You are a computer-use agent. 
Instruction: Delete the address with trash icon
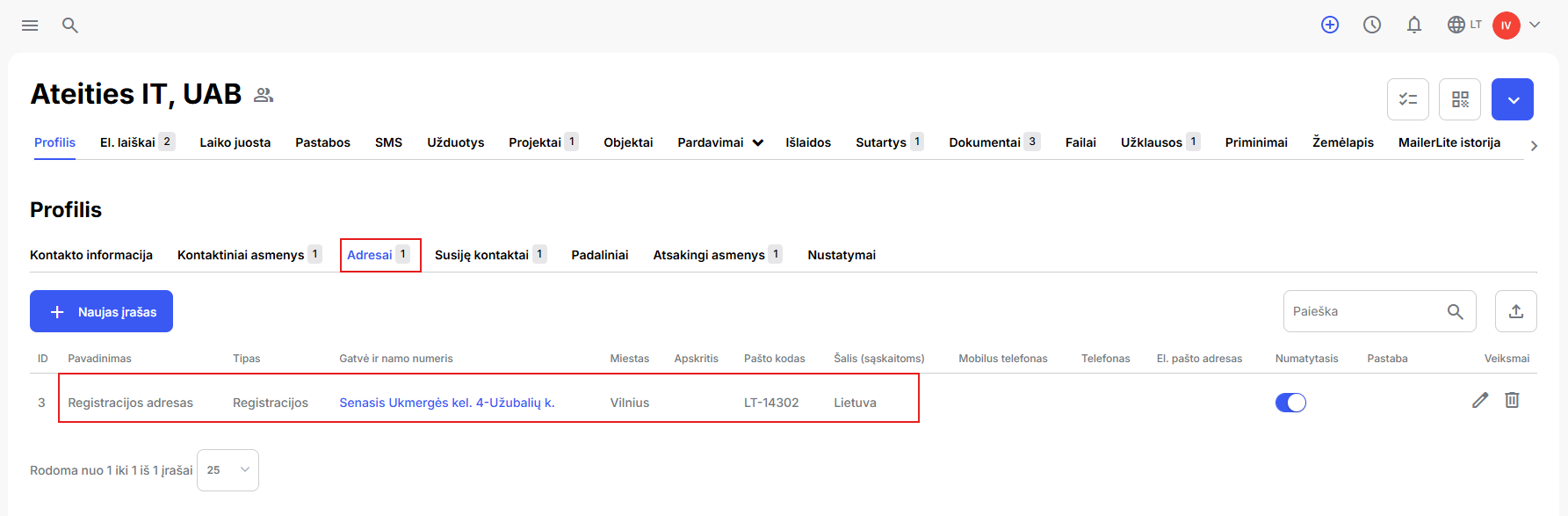[x=1512, y=400]
